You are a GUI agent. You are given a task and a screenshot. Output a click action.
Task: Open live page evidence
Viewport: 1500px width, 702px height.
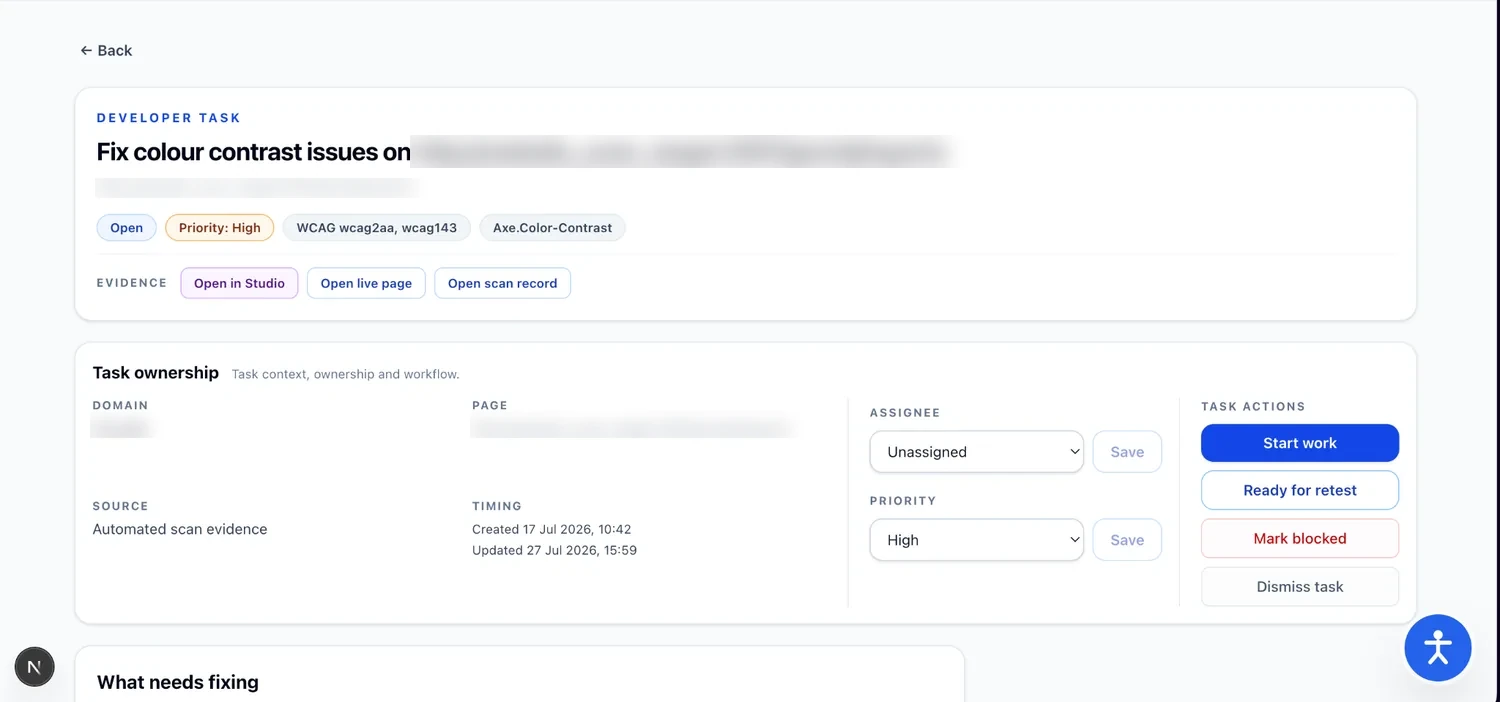coord(366,283)
